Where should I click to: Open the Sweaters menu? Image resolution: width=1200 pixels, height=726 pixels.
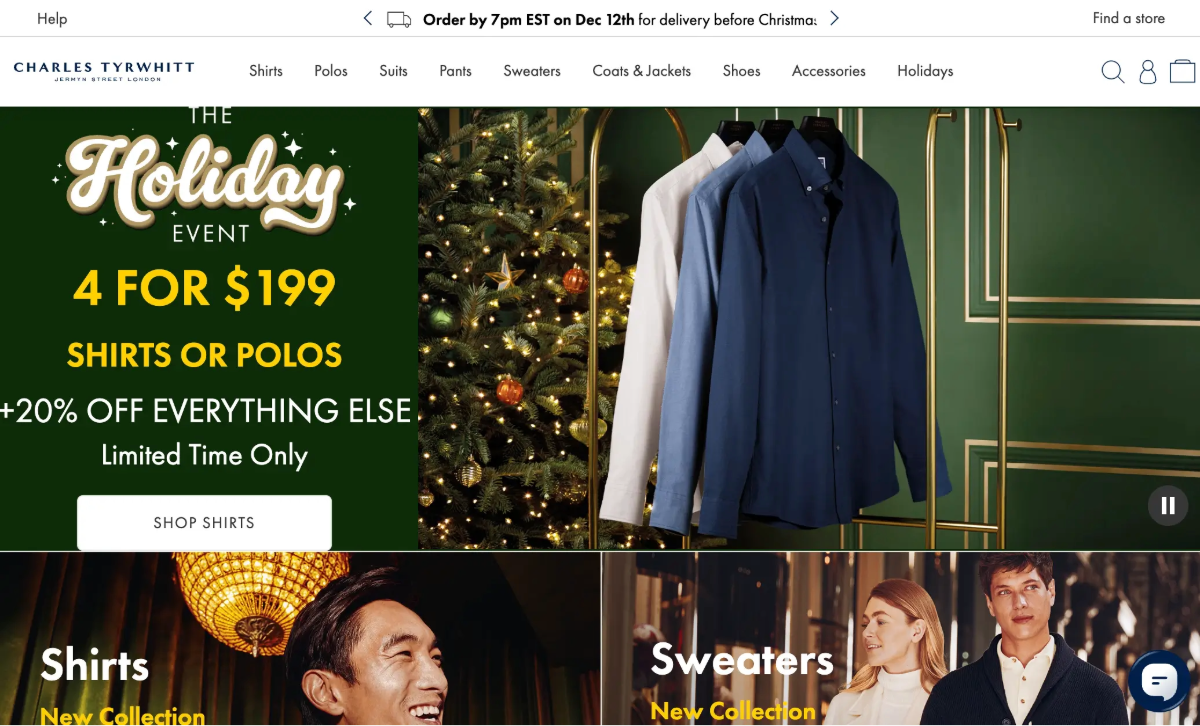[532, 71]
